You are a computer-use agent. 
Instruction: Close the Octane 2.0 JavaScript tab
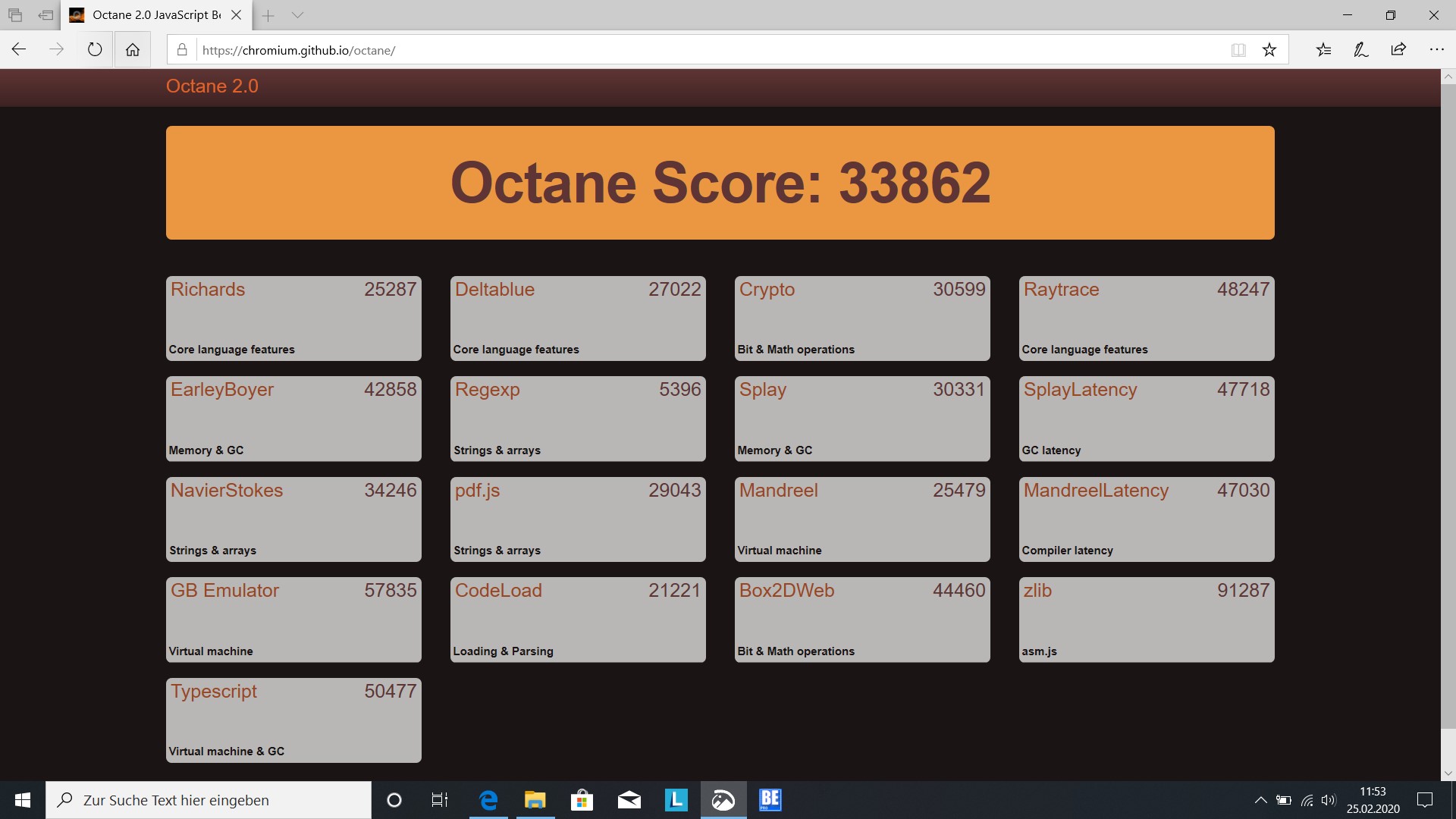236,15
